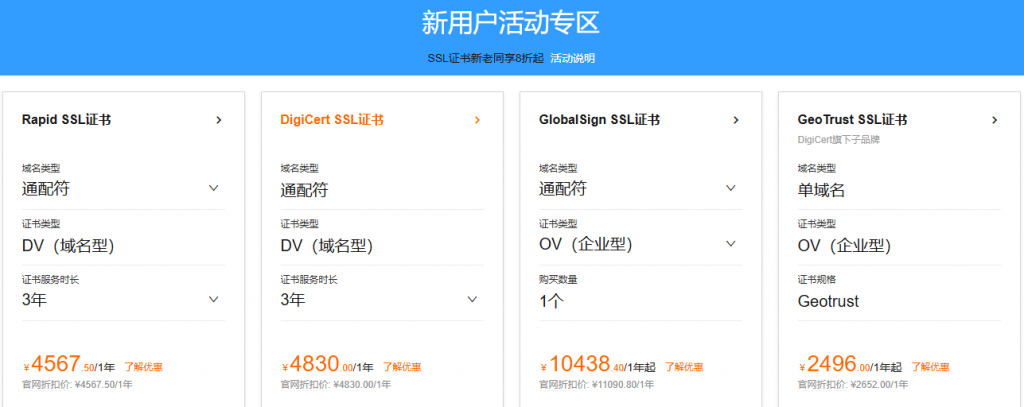Open GlobalSign 域名类型 dropdown
The height and width of the screenshot is (407, 1024).
(731, 188)
